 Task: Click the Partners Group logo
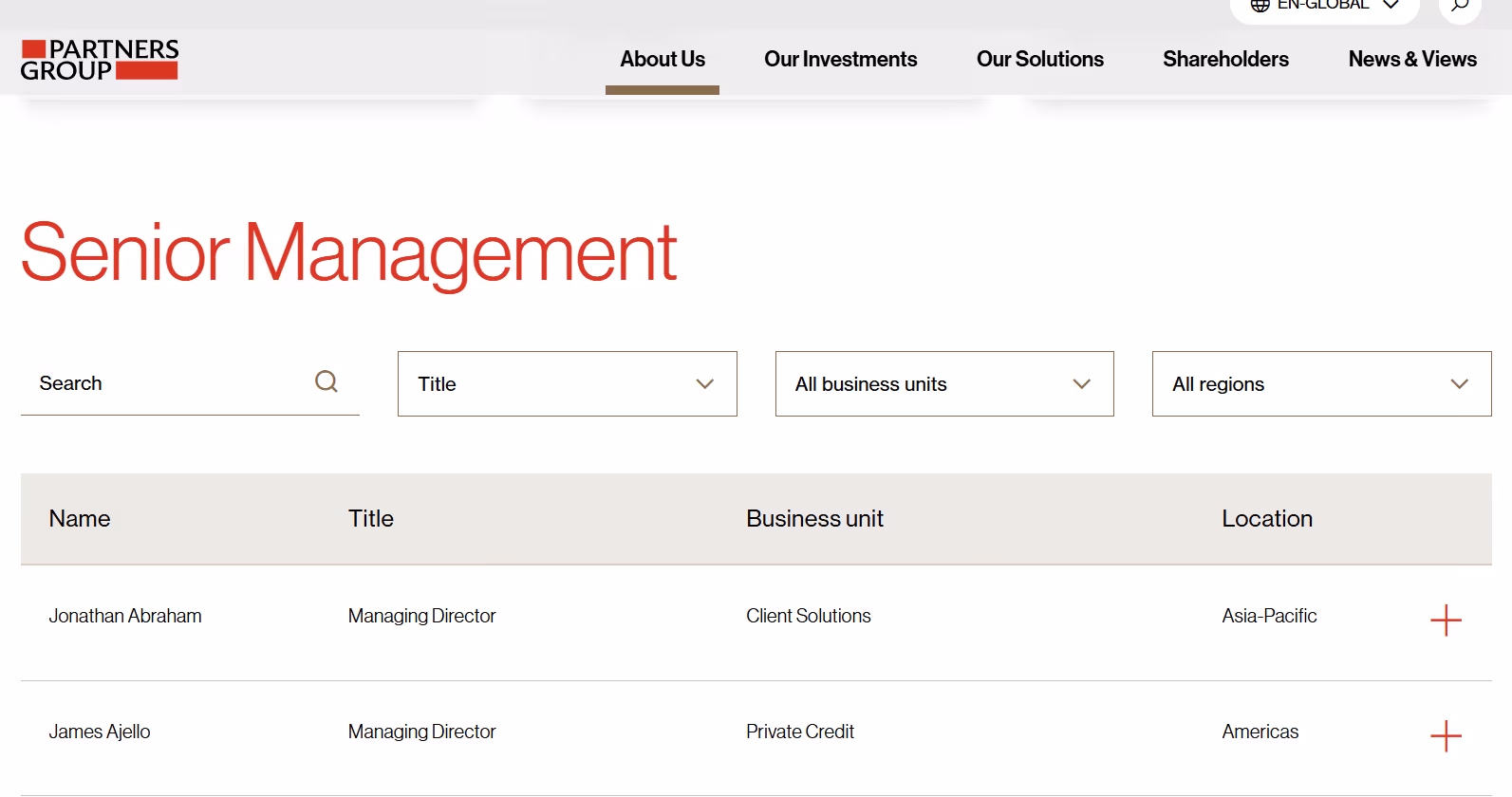point(100,60)
